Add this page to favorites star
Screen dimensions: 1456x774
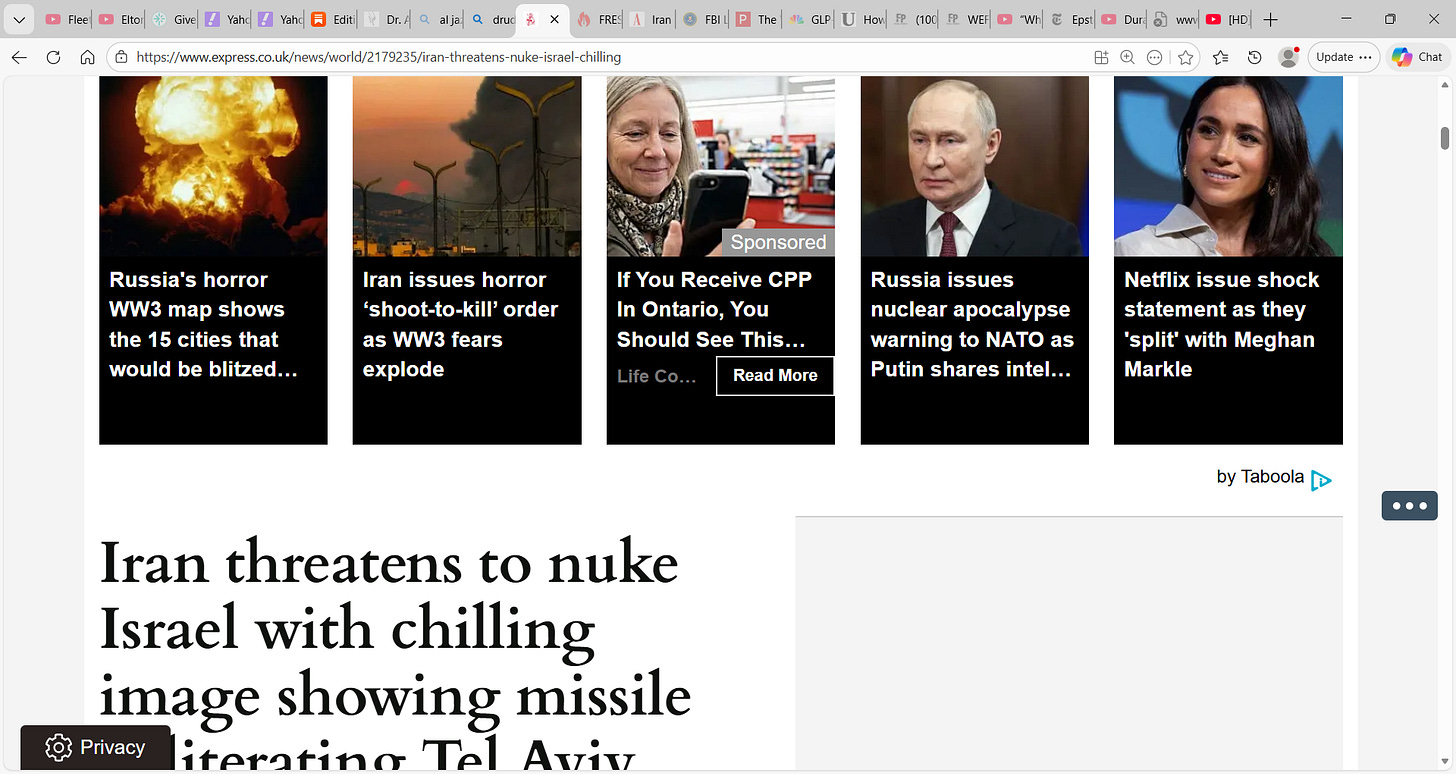point(1186,57)
